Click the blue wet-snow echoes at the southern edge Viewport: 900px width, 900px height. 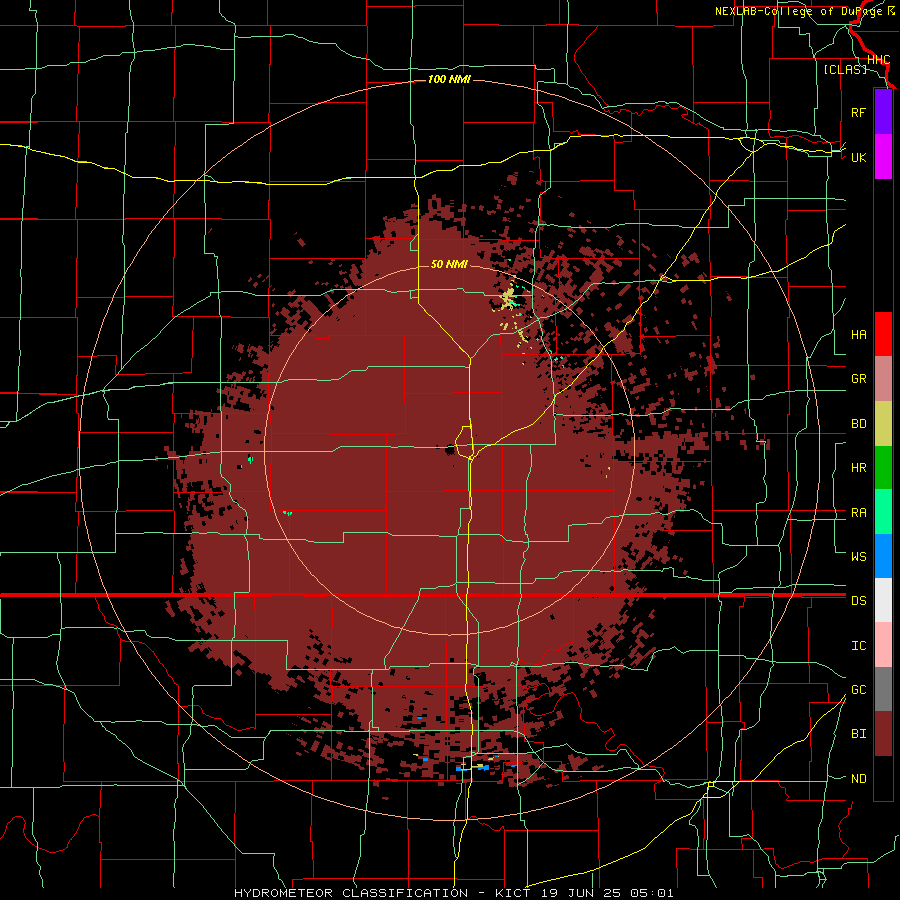click(x=473, y=767)
